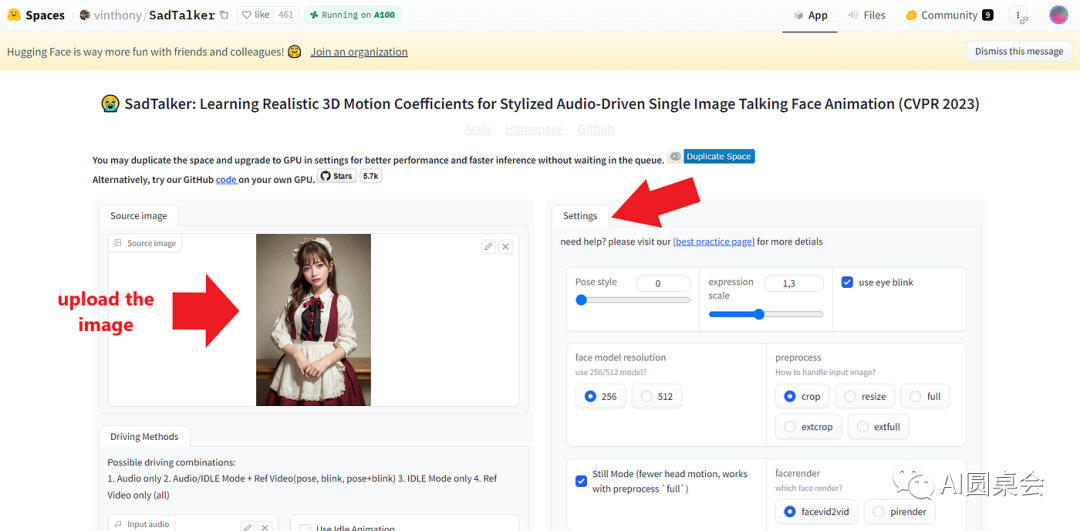
Task: Toggle the Use Idle Animation checkbox
Action: 305,528
